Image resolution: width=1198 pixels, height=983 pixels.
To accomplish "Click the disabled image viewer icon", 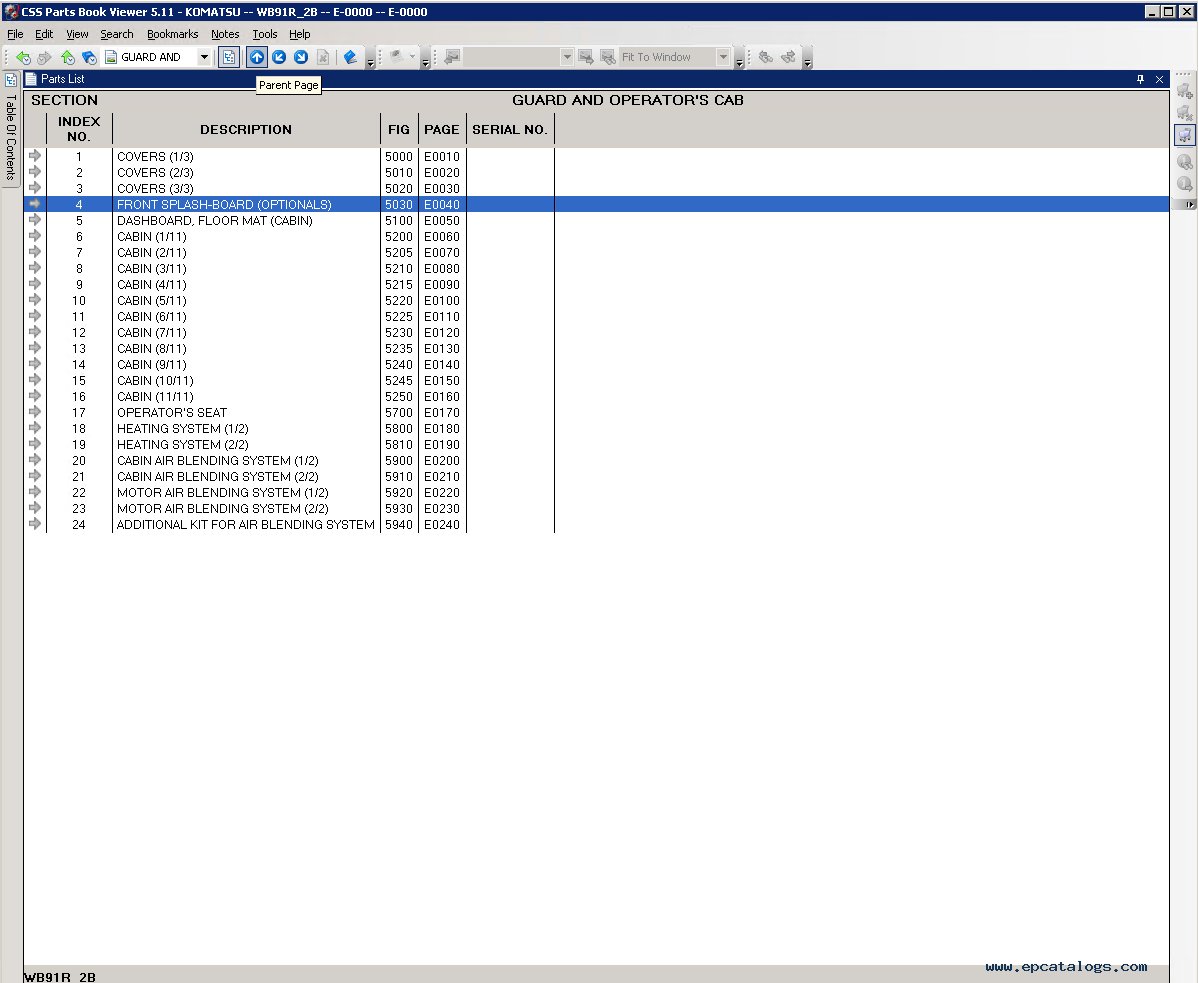I will coord(452,57).
